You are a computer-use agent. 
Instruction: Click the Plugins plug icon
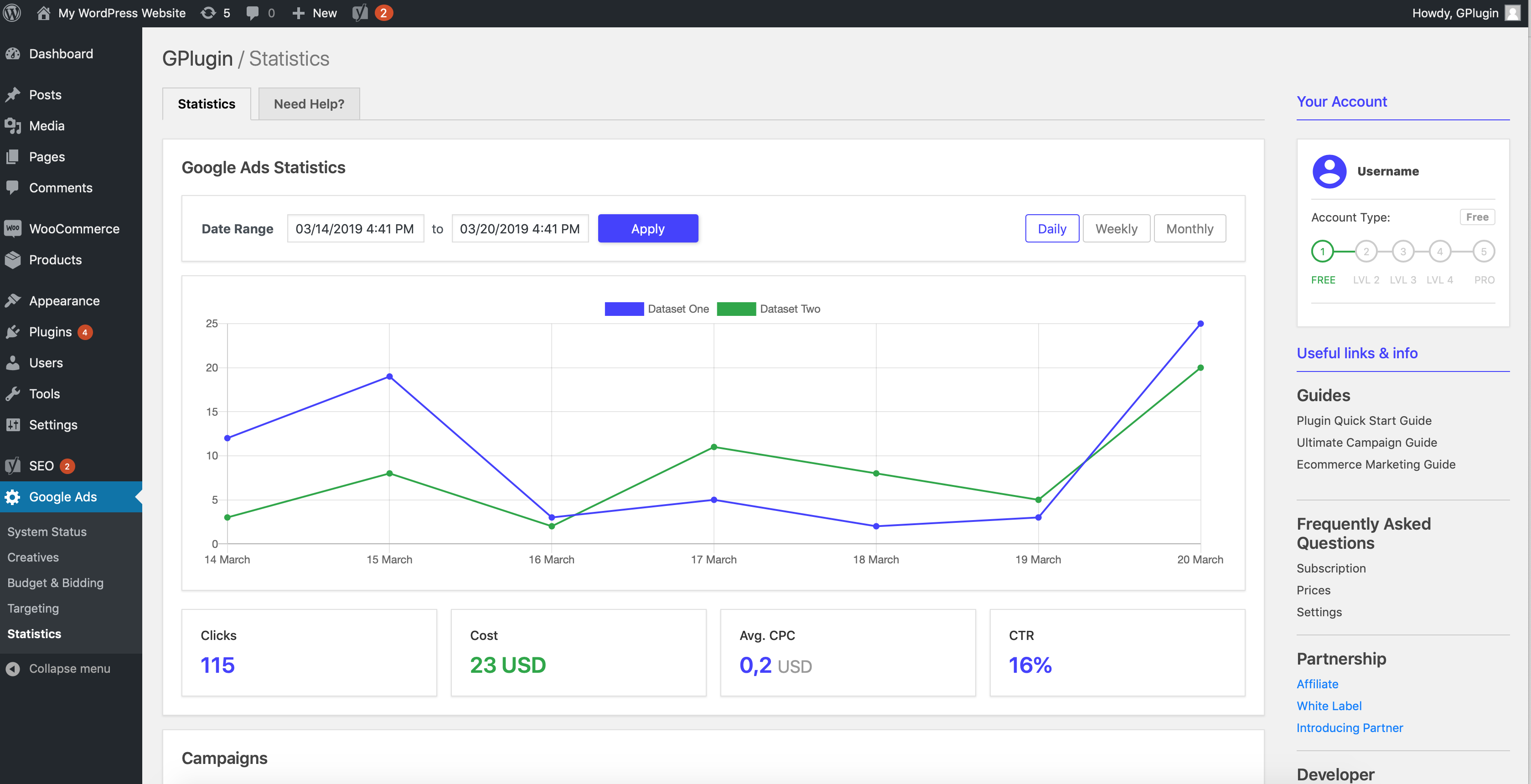coord(13,332)
